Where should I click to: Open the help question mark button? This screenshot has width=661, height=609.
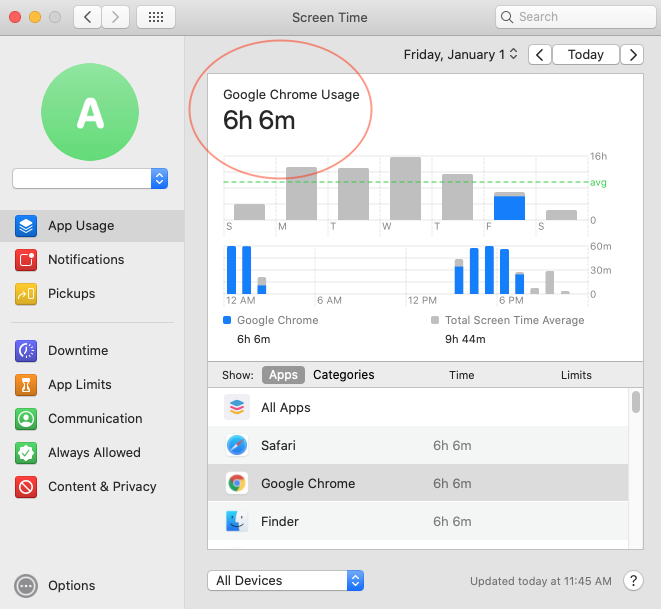point(633,581)
